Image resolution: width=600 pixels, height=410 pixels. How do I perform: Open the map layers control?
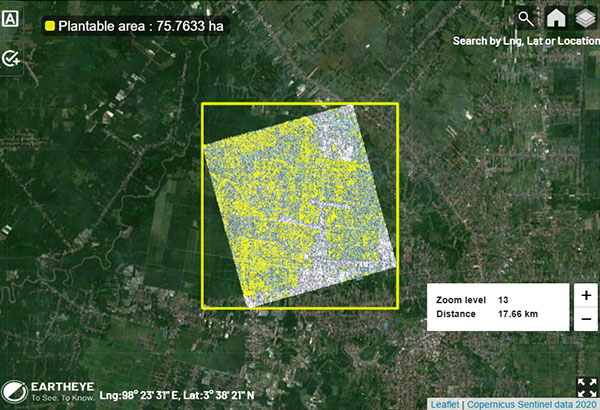(584, 18)
